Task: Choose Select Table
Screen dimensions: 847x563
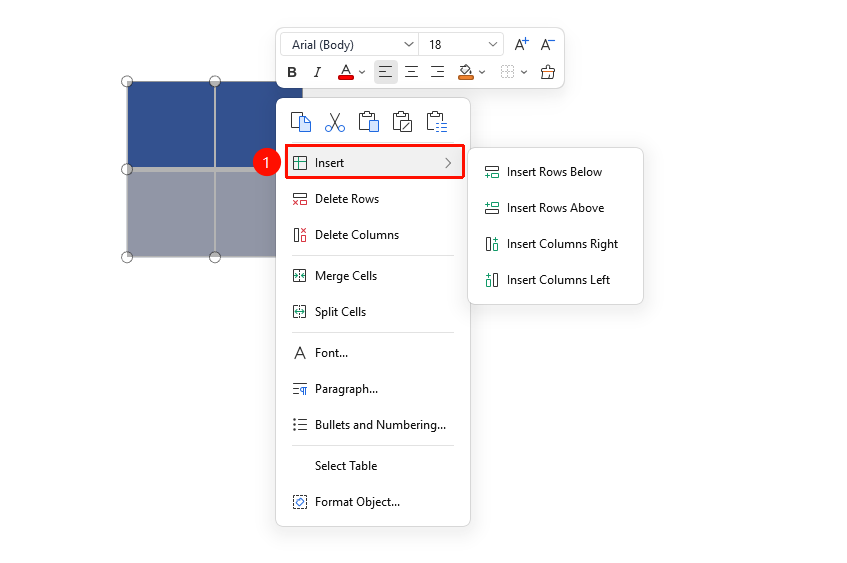Action: 373,466
